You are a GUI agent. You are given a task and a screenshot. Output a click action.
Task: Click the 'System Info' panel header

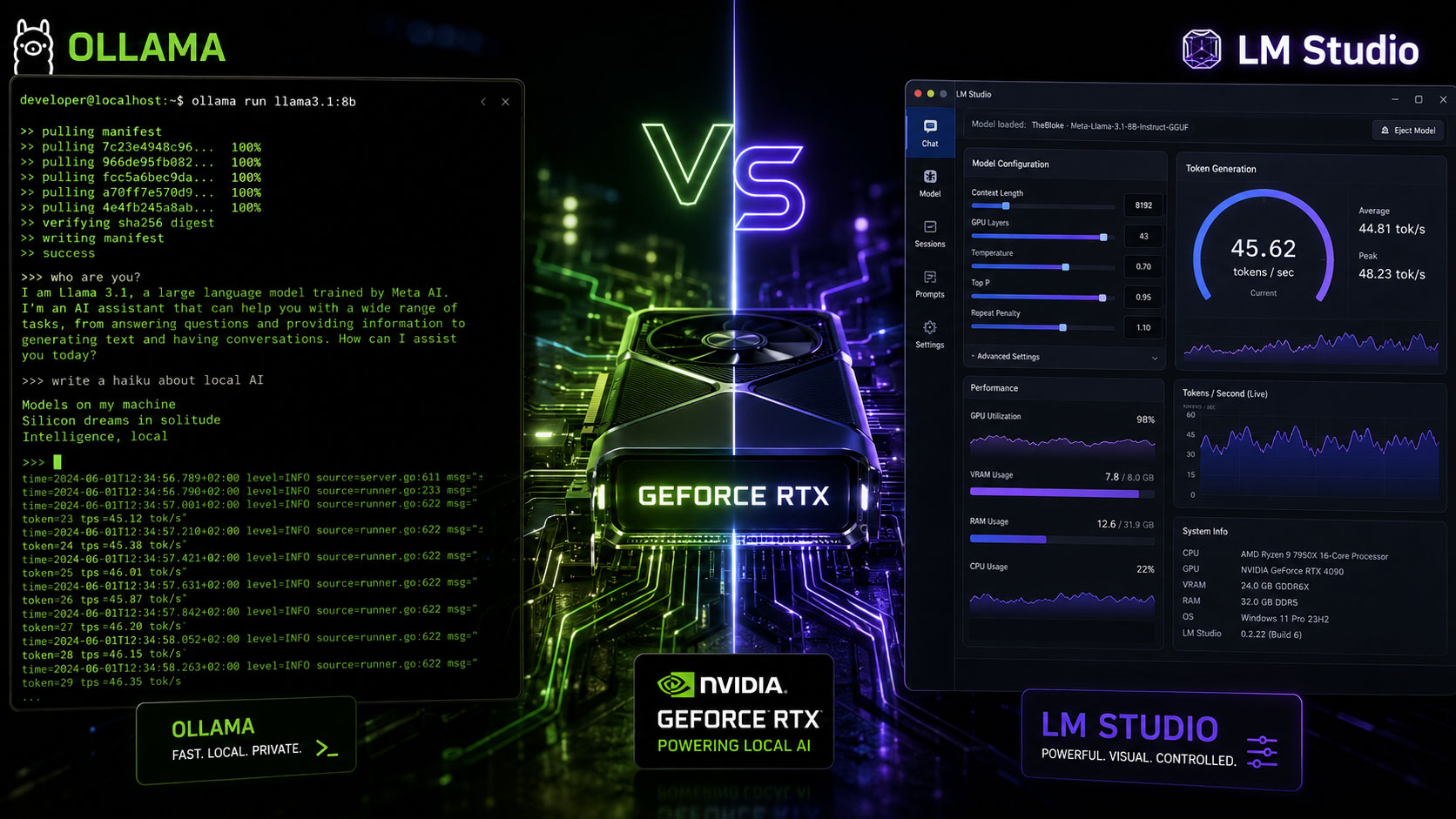click(1205, 531)
